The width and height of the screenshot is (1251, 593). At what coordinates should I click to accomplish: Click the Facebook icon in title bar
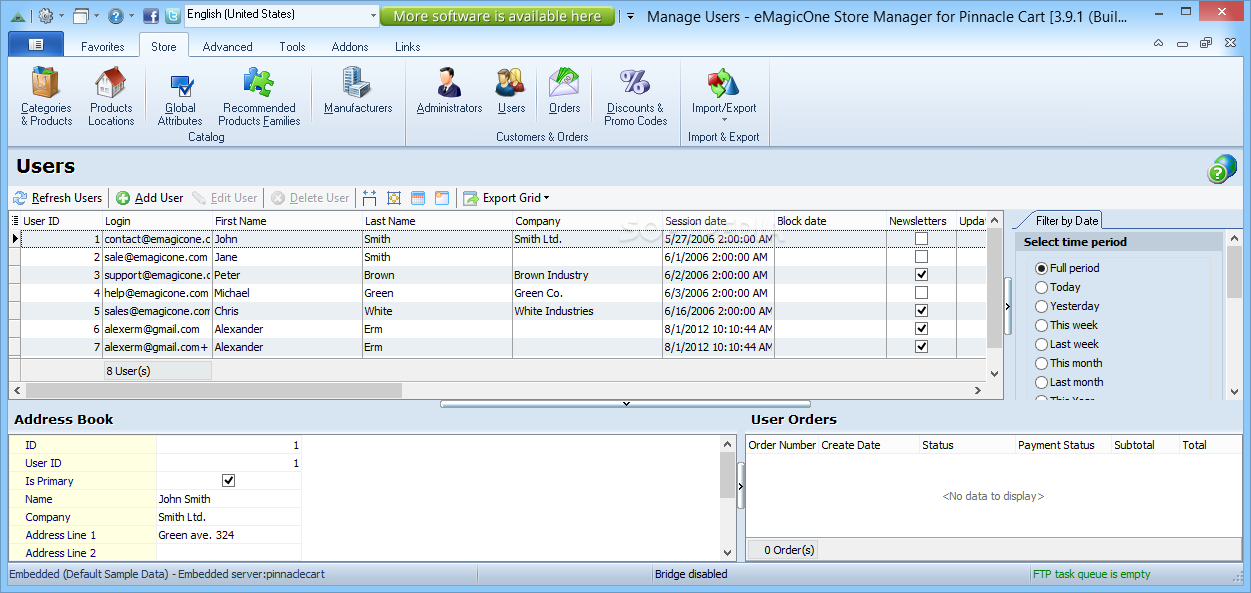(x=151, y=16)
